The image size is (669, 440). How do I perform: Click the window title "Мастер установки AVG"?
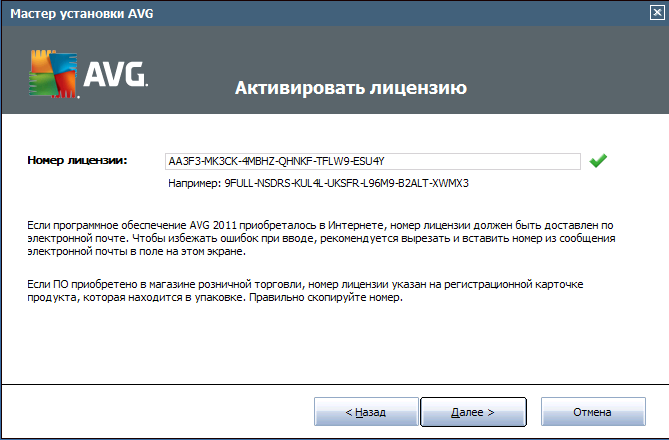tap(82, 14)
